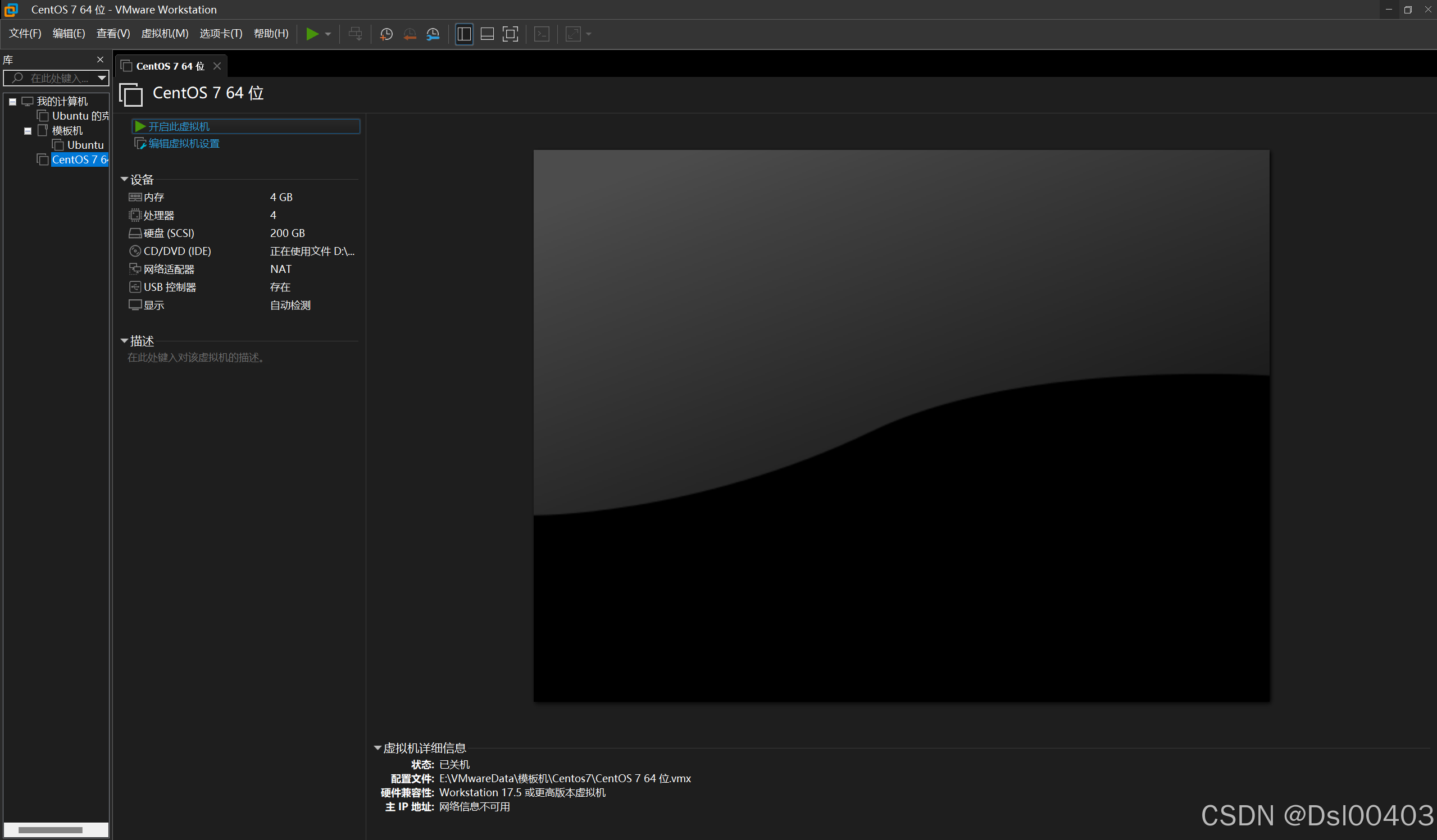Image resolution: width=1437 pixels, height=840 pixels.
Task: Select the CentOS 7 64 library item
Action: (79, 159)
